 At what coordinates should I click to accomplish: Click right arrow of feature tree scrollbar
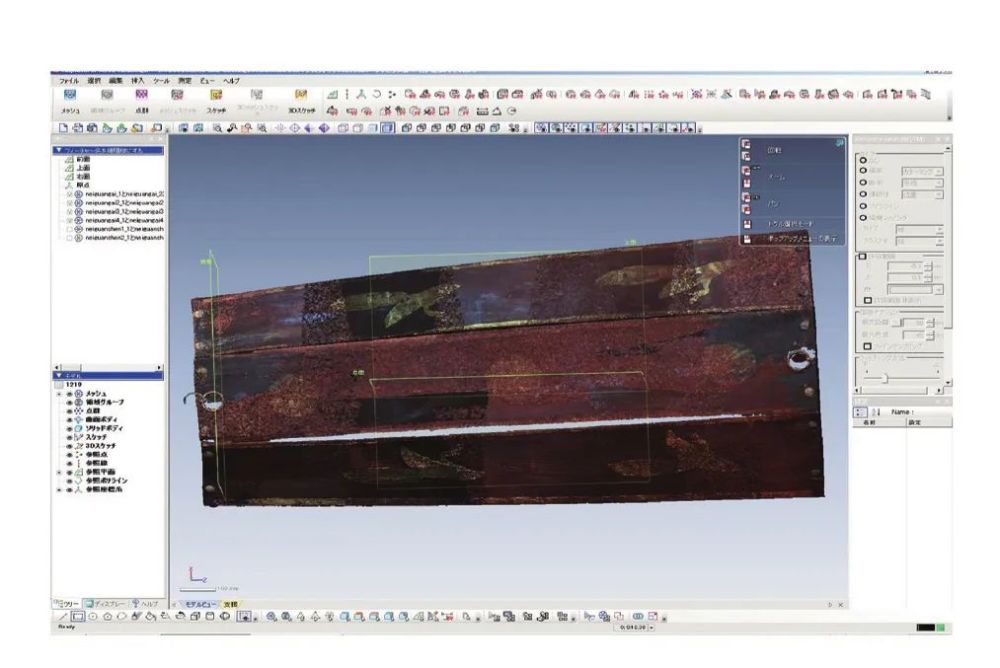159,367
